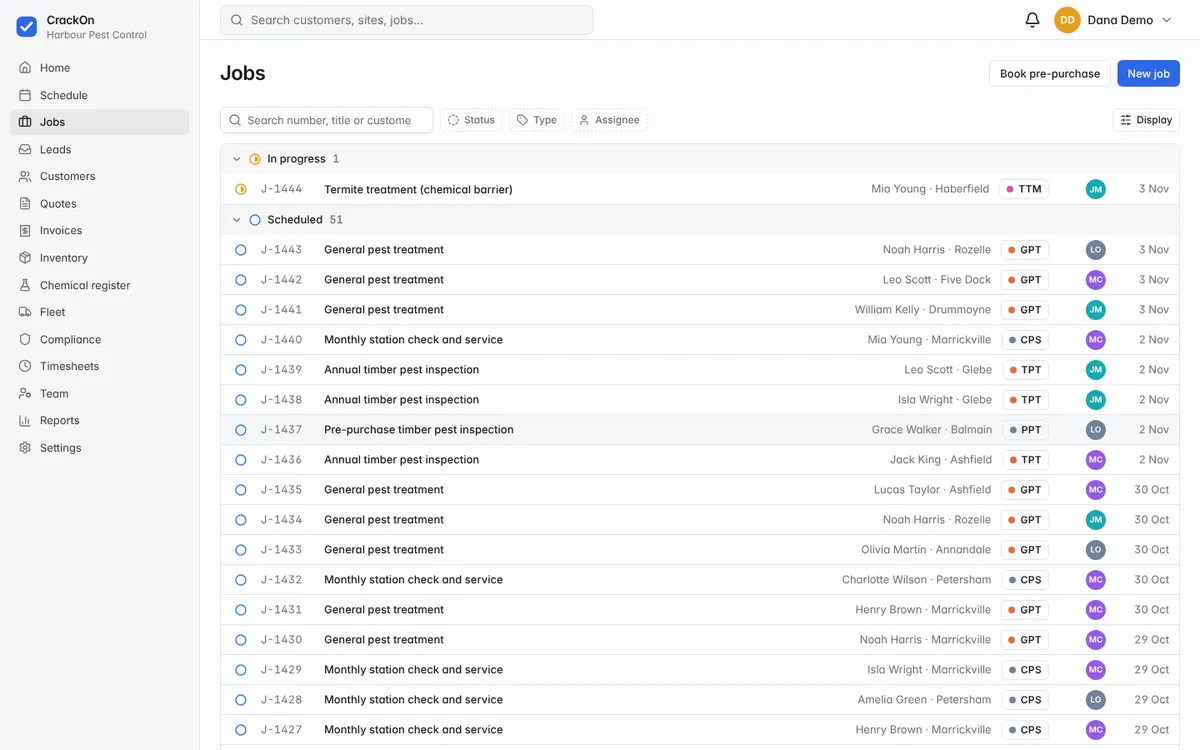Viewport: 1200px width, 750px height.
Task: Click LO assignee avatar on J-1443
Action: (x=1096, y=250)
